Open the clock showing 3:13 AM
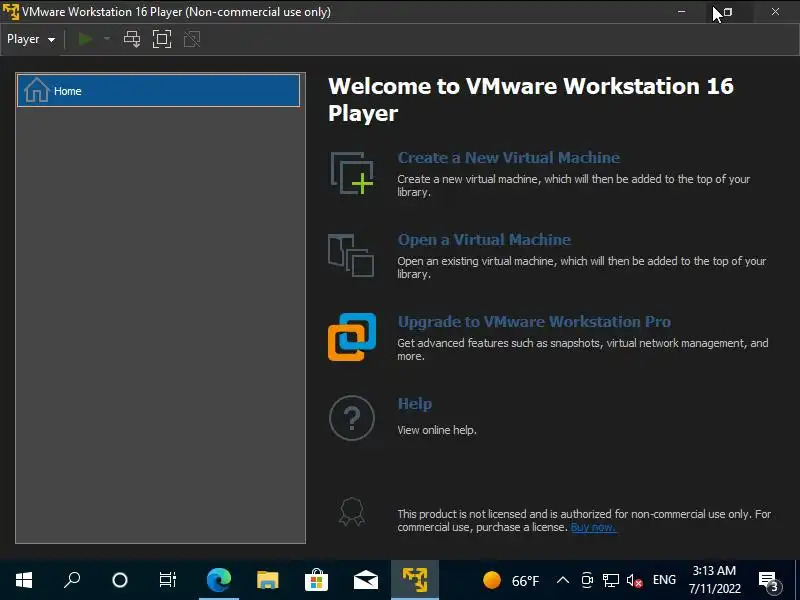 coord(714,580)
